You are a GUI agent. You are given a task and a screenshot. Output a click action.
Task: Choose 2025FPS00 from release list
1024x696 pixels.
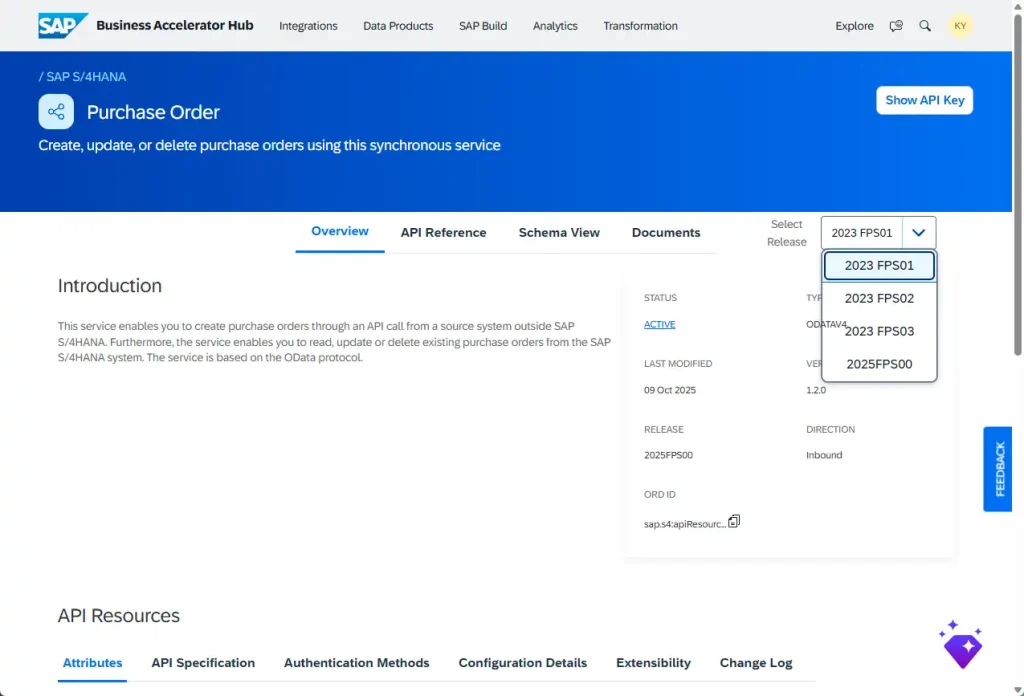click(879, 364)
